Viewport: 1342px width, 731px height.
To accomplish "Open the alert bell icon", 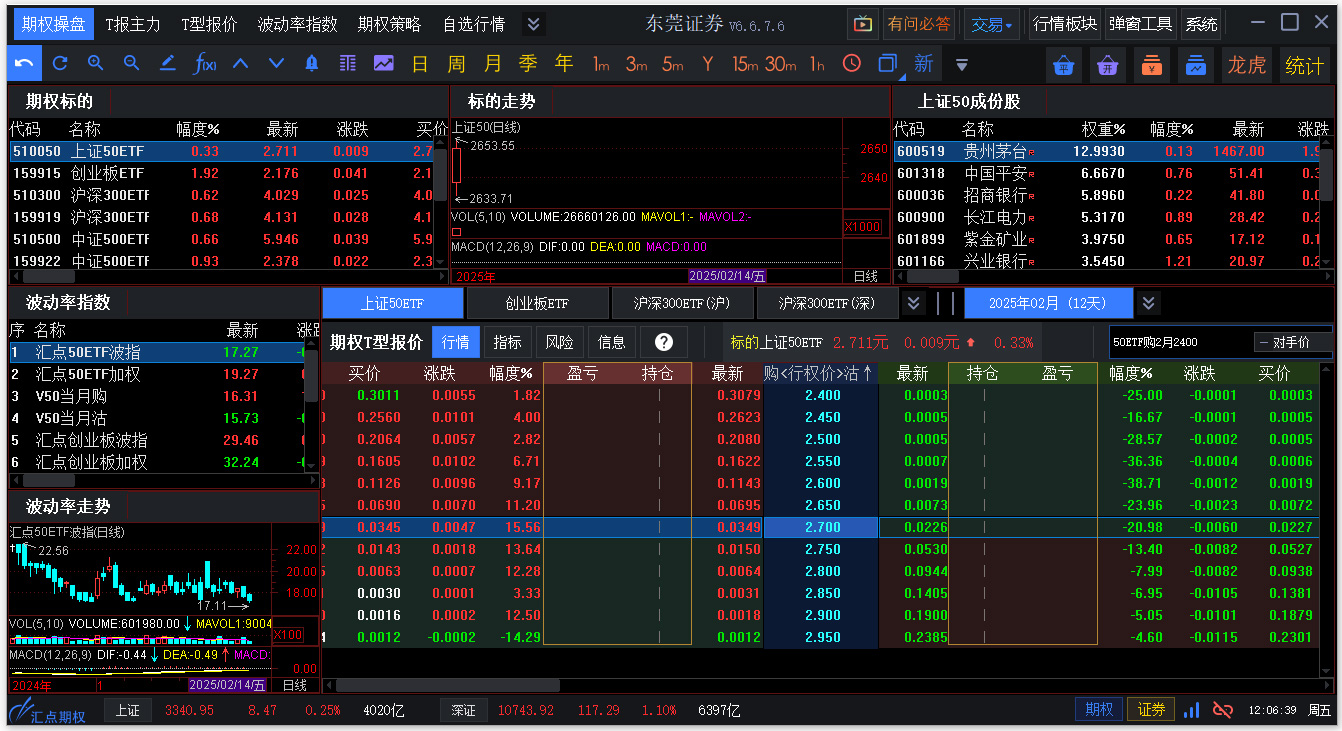I will (312, 64).
